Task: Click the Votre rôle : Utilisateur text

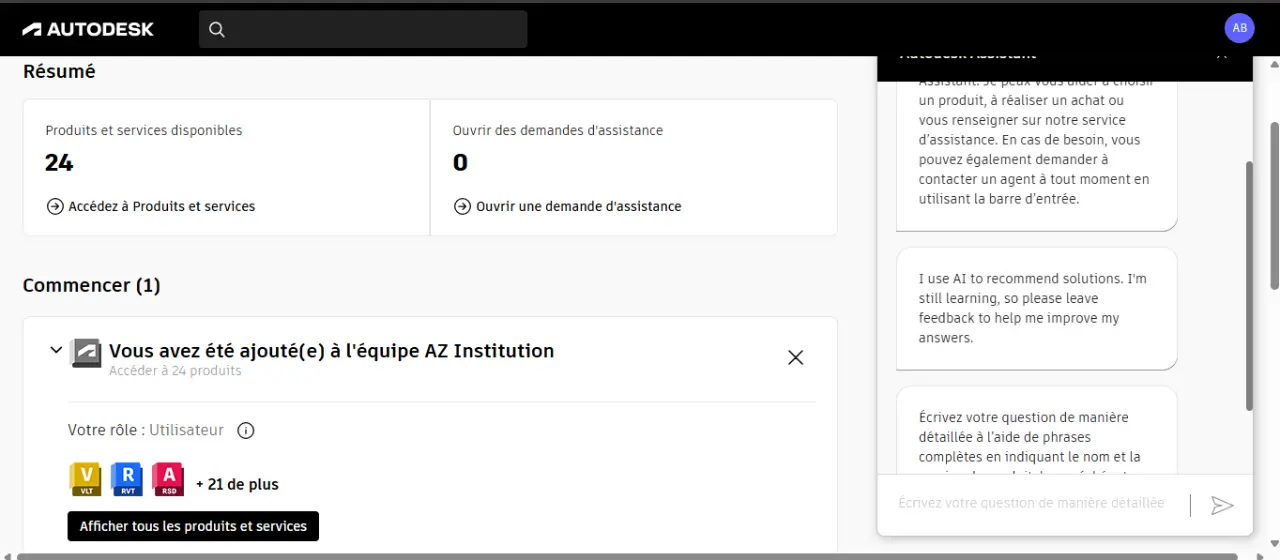Action: click(146, 430)
